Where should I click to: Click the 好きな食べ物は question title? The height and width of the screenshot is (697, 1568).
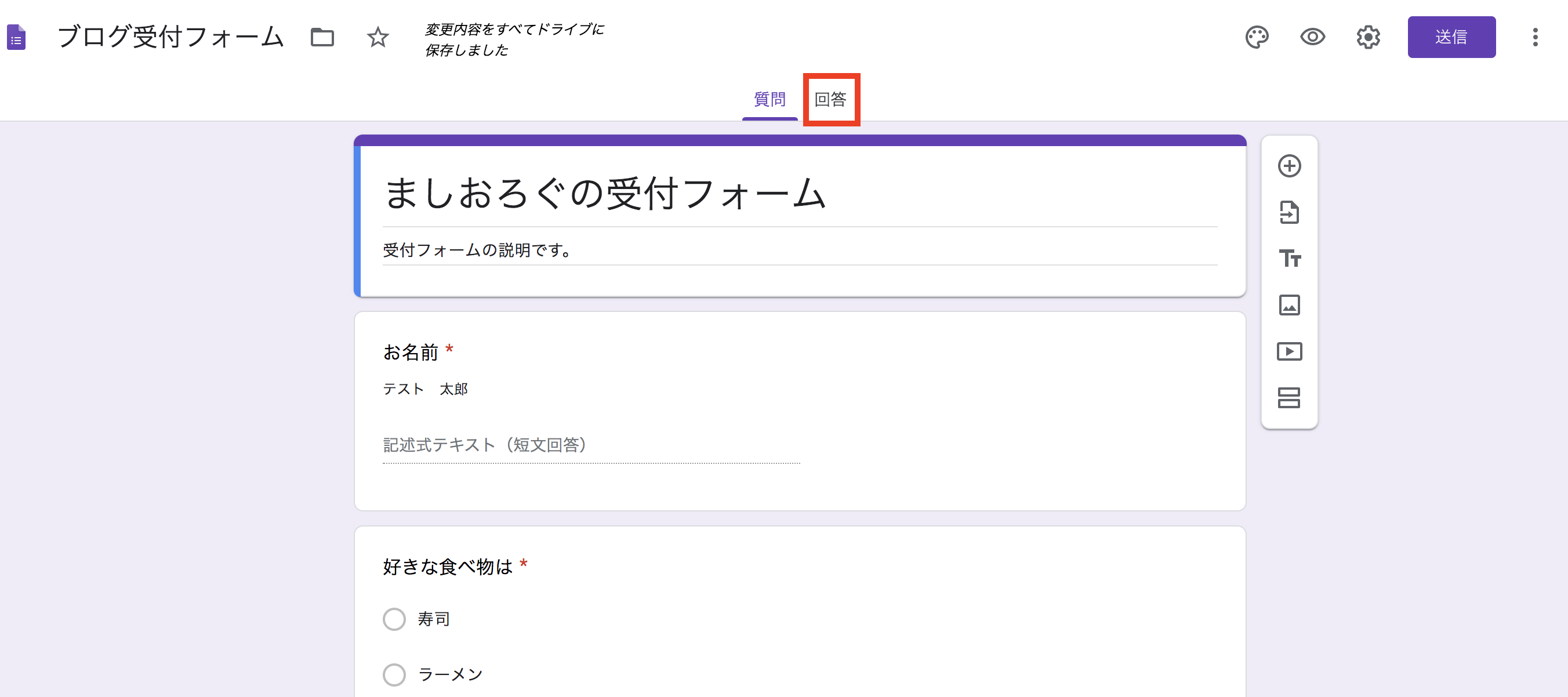pos(448,567)
